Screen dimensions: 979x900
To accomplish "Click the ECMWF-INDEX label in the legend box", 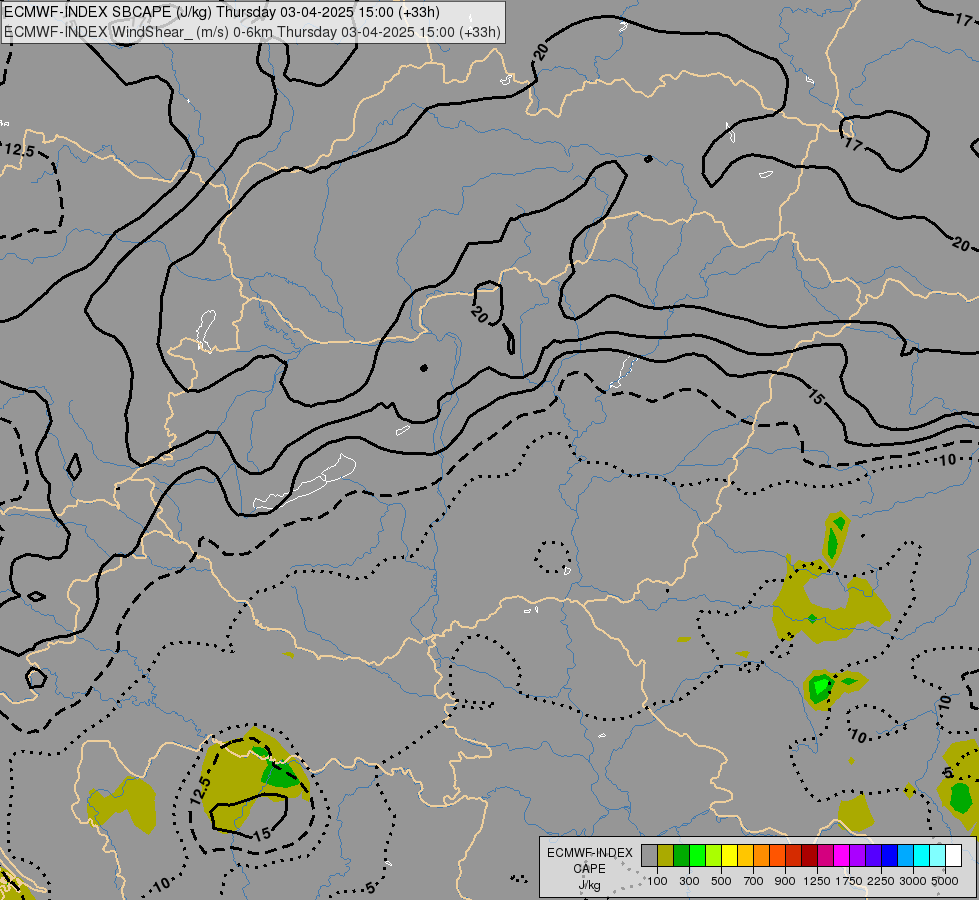I will coord(589,853).
